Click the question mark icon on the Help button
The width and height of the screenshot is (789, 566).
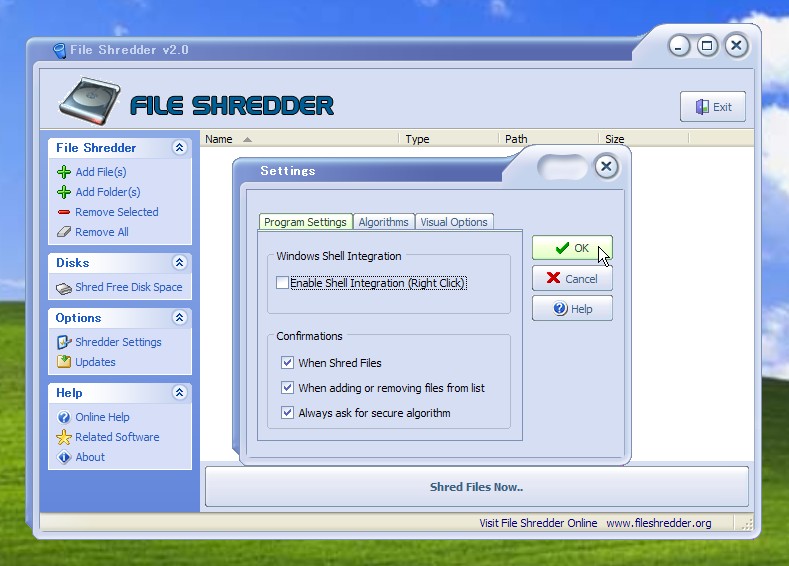560,308
